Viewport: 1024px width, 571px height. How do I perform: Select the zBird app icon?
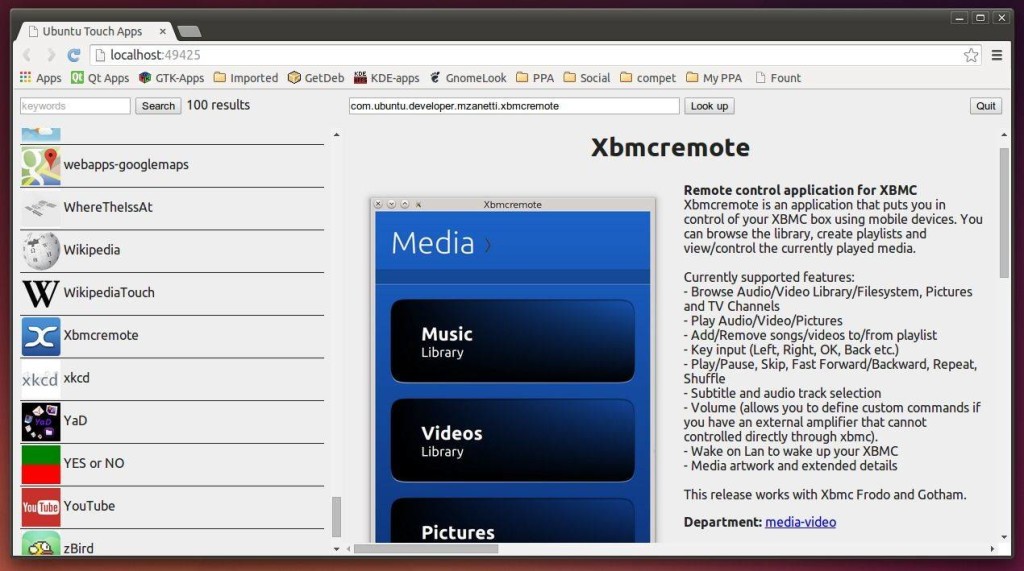40,544
